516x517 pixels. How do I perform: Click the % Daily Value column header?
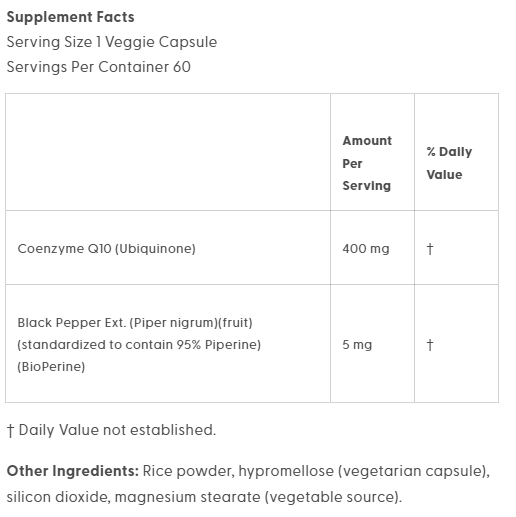[449, 163]
